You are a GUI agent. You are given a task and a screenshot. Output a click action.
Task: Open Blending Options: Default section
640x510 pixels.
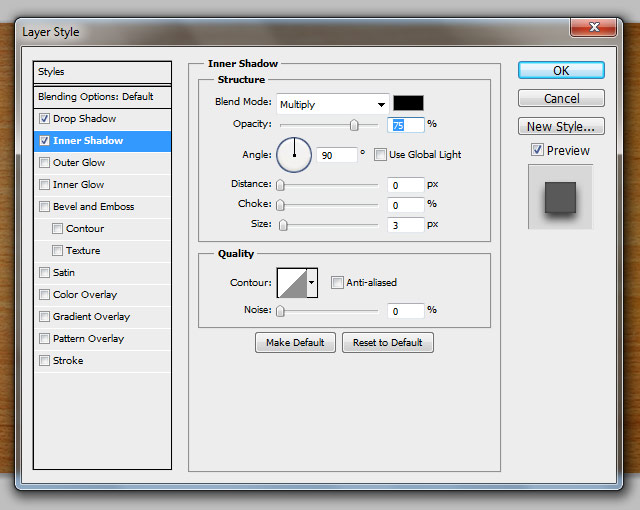click(95, 97)
